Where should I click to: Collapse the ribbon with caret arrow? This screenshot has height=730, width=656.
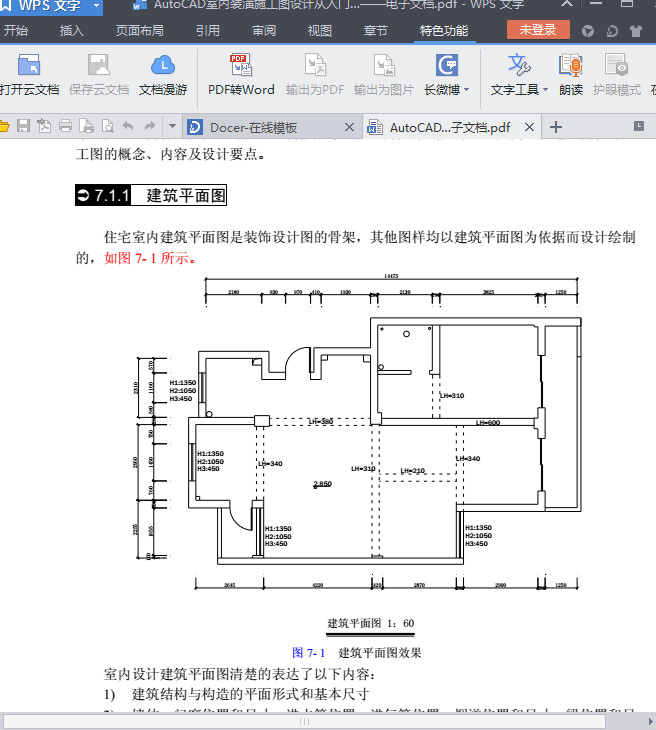(567, 4)
